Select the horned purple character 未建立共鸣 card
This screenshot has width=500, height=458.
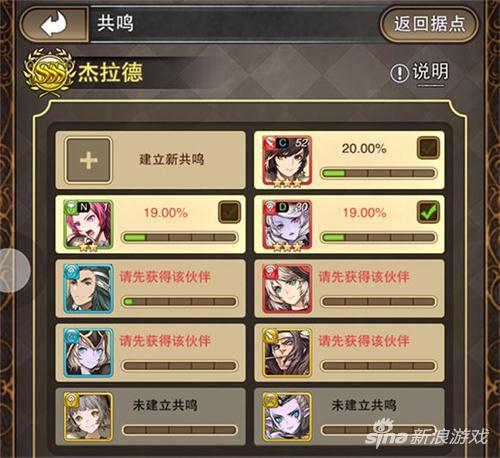click(349, 417)
